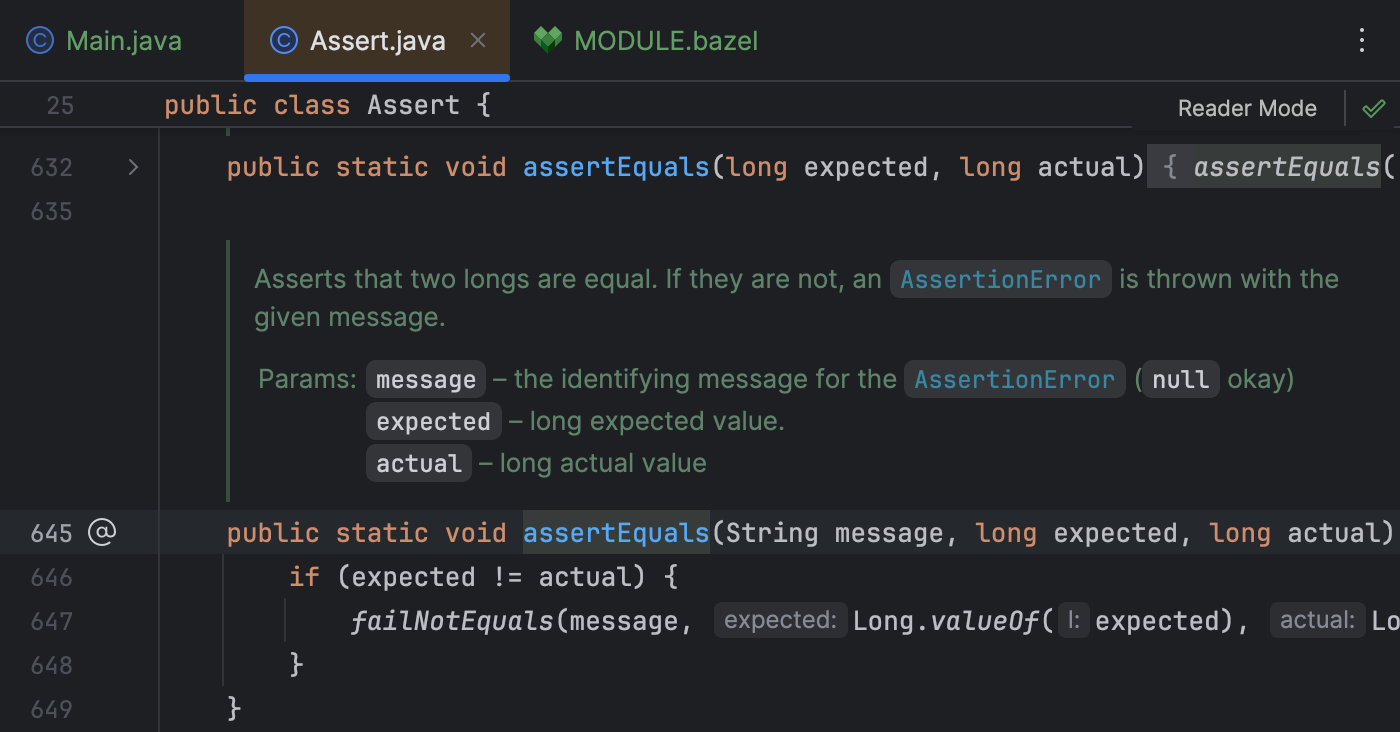Close the Assert.java tab
The height and width of the screenshot is (732, 1400).
pyautogui.click(x=477, y=40)
